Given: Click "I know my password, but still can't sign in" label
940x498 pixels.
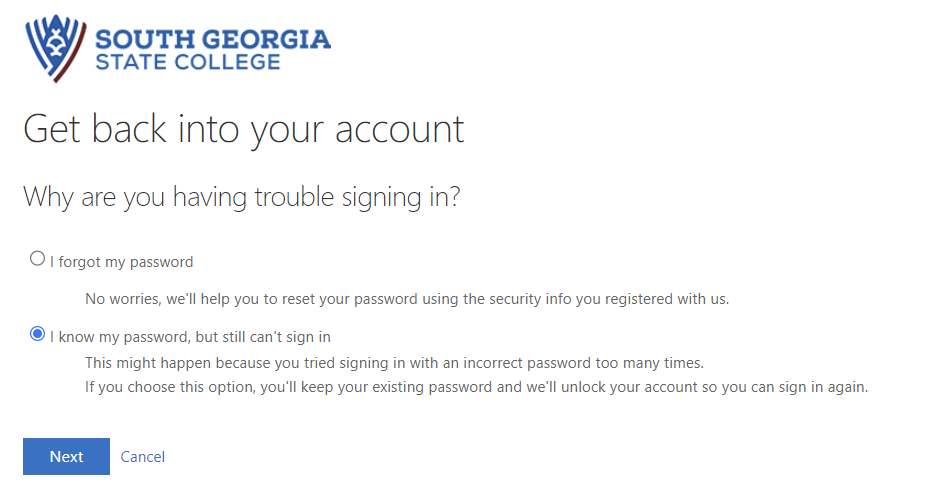Looking at the screenshot, I should pyautogui.click(x=190, y=337).
